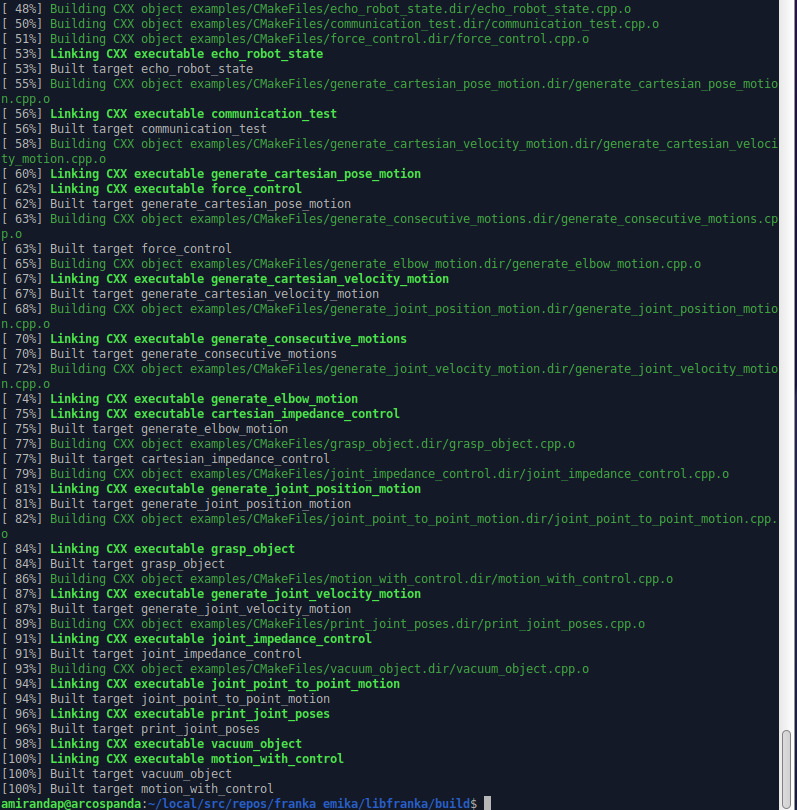Viewport: 797px width, 810px height.
Task: Click "Linking CXX executable vacuum_object" text
Action: [x=175, y=744]
